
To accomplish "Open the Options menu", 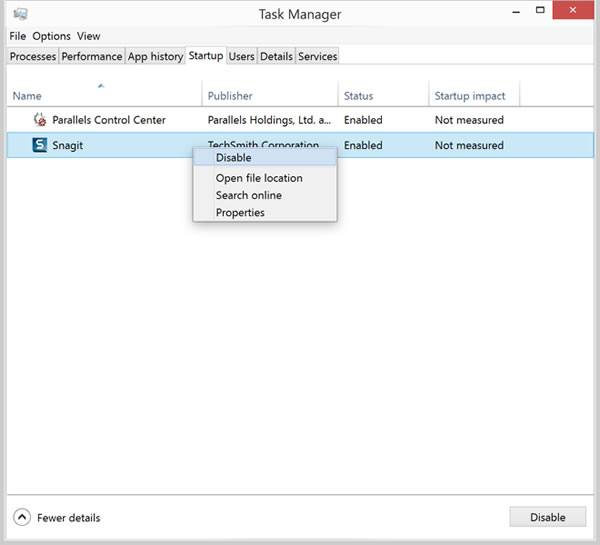I will [51, 36].
